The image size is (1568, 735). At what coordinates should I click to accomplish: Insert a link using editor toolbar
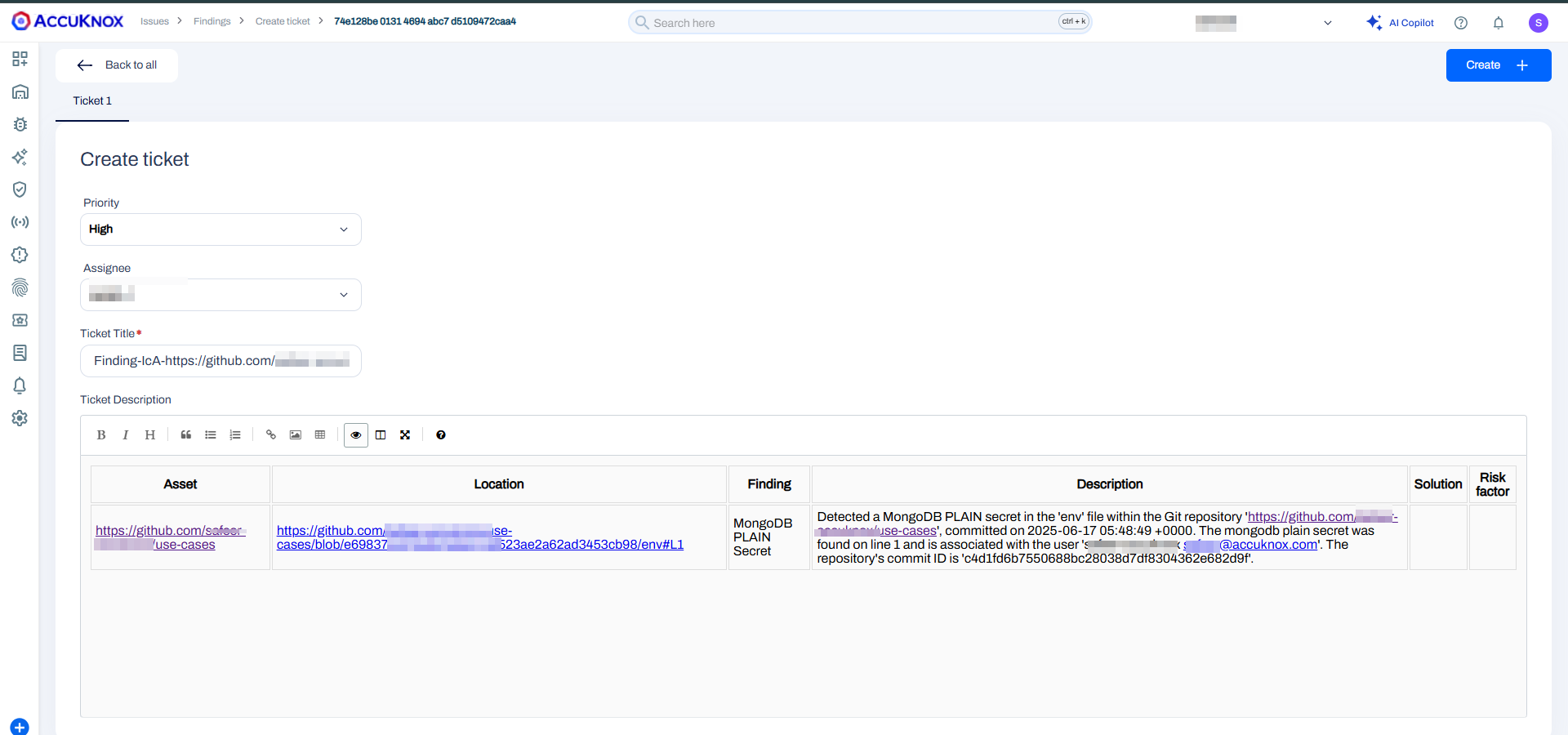[271, 435]
